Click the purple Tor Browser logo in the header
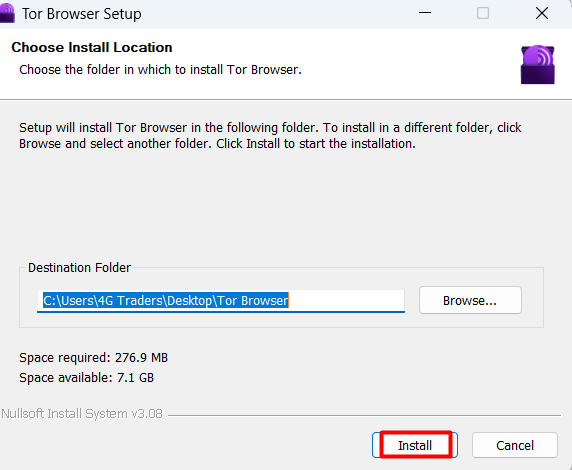This screenshot has width=572, height=470. [537, 65]
